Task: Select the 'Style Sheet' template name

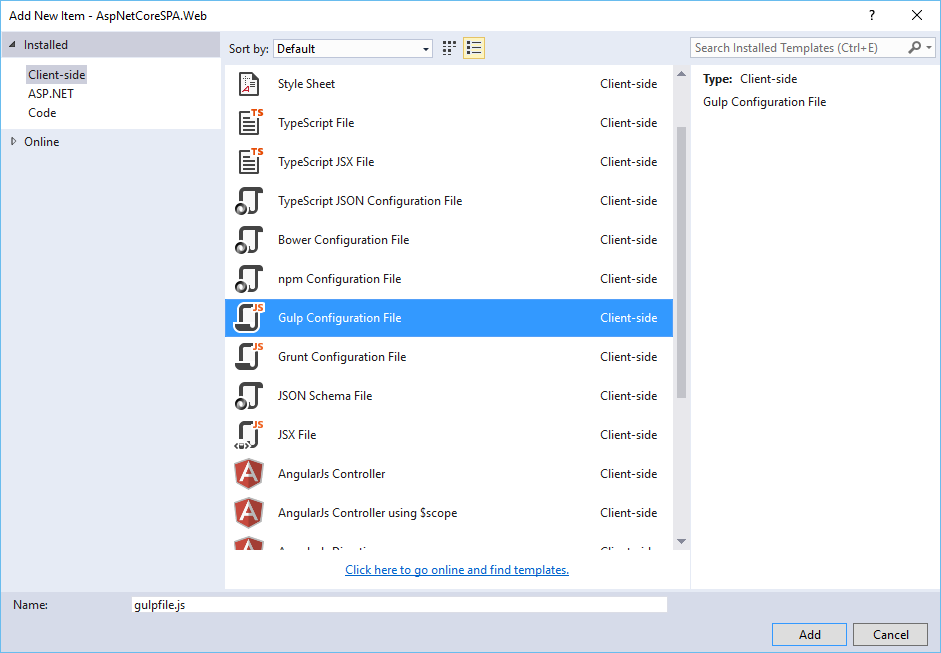Action: click(306, 84)
